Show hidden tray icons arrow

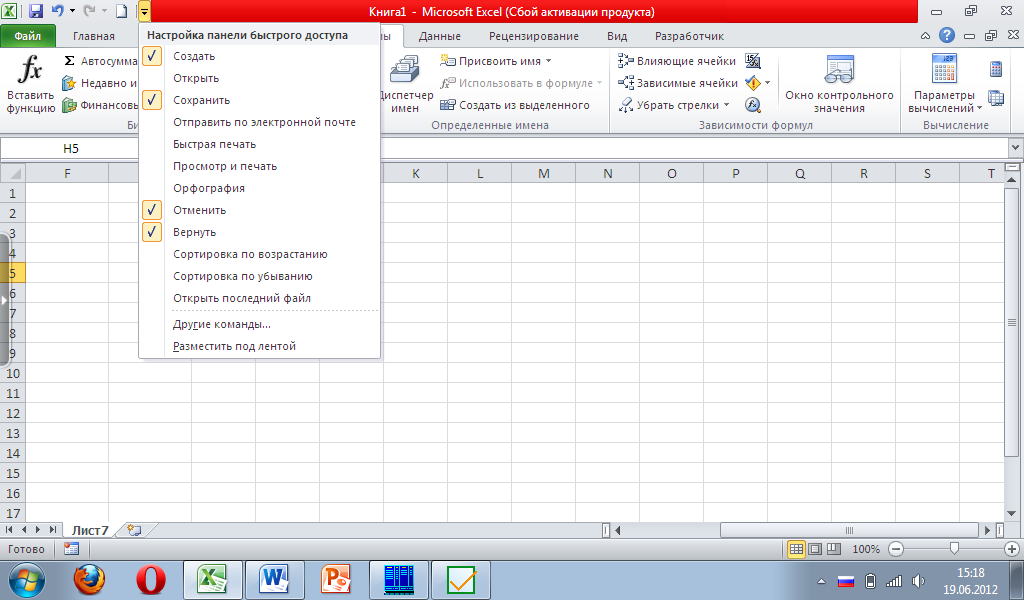(821, 580)
